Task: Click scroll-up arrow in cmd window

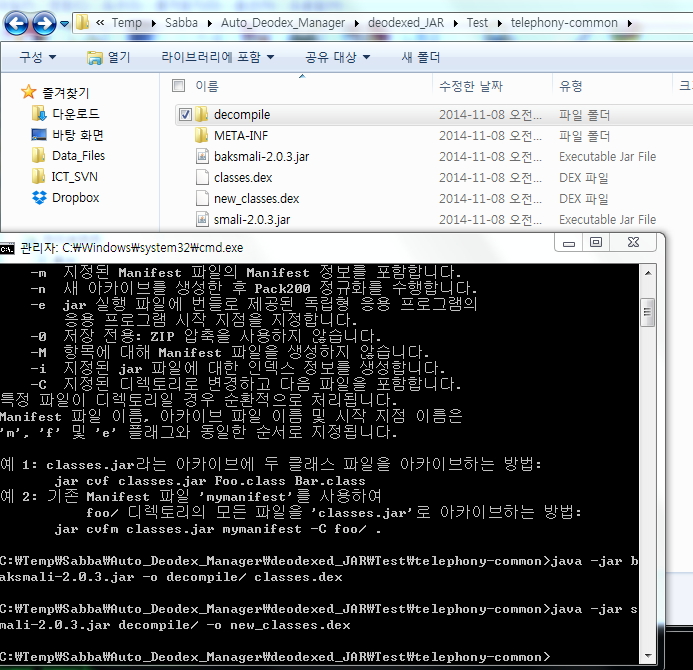Action: coord(648,273)
